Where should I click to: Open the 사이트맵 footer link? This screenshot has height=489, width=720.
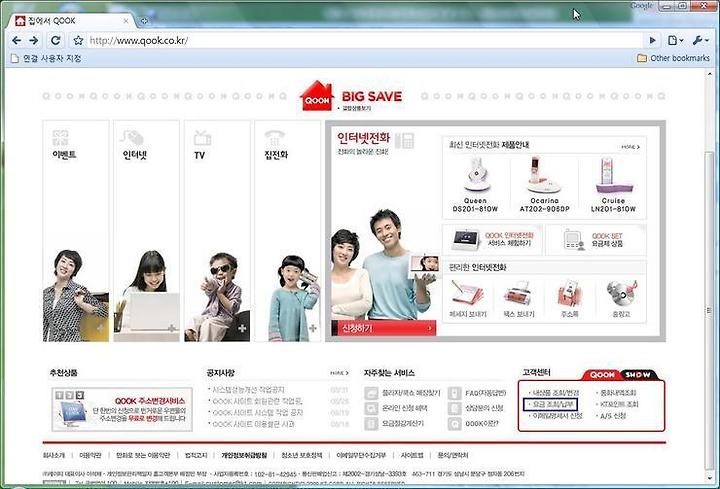(412, 455)
